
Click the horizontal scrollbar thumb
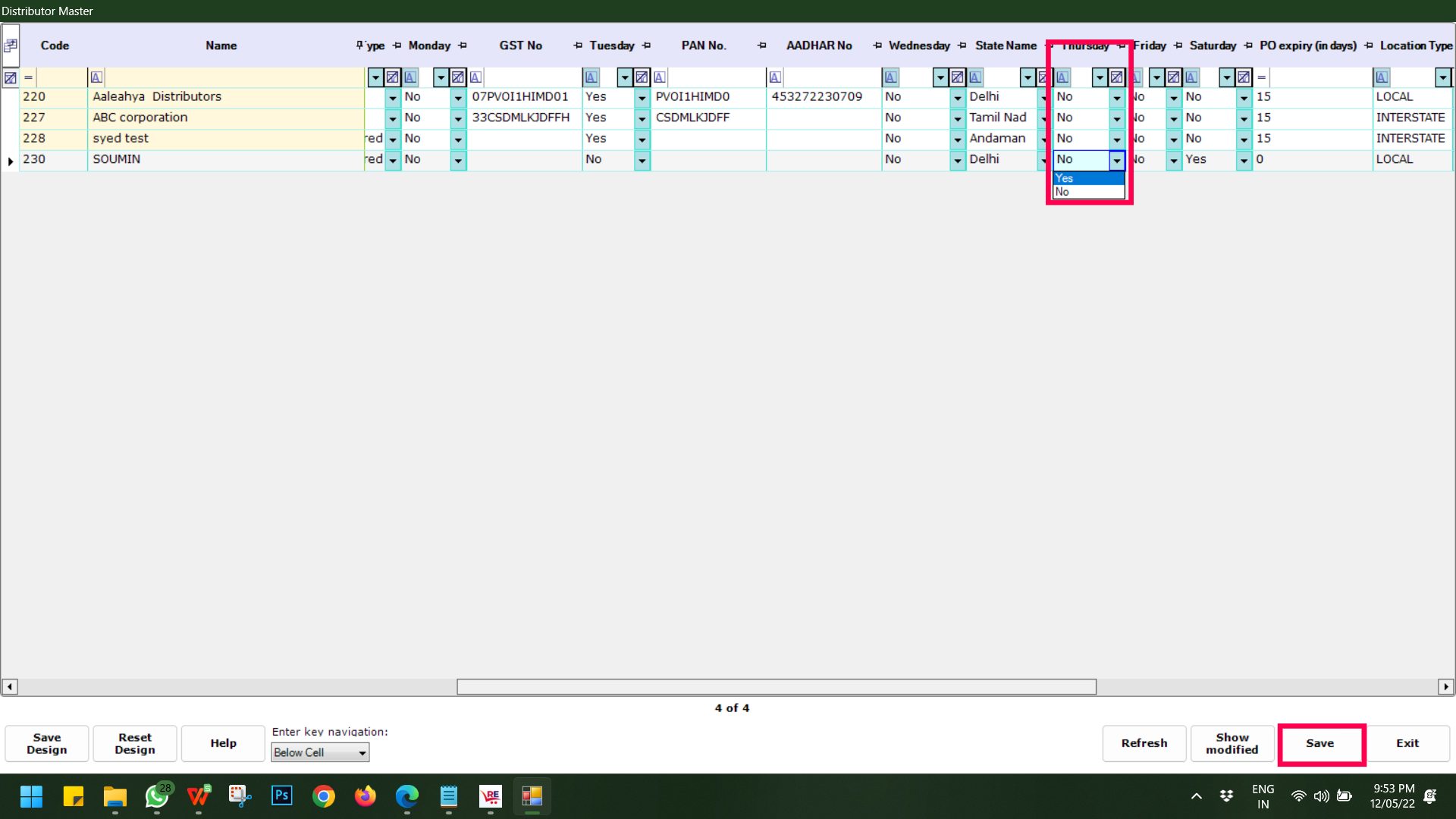coord(776,687)
